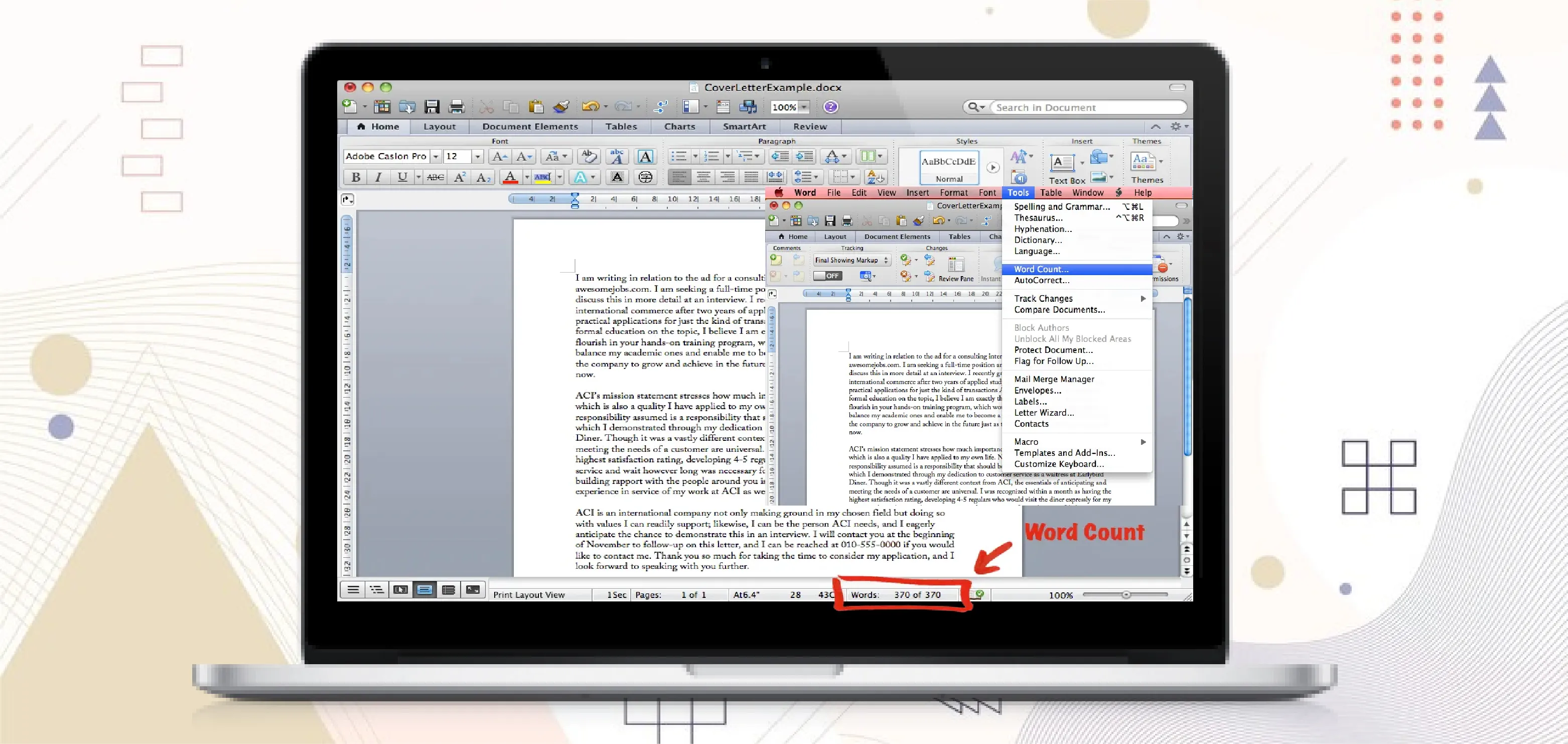The width and height of the screenshot is (1568, 744).
Task: Click the Print icon in toolbar
Action: 456,107
